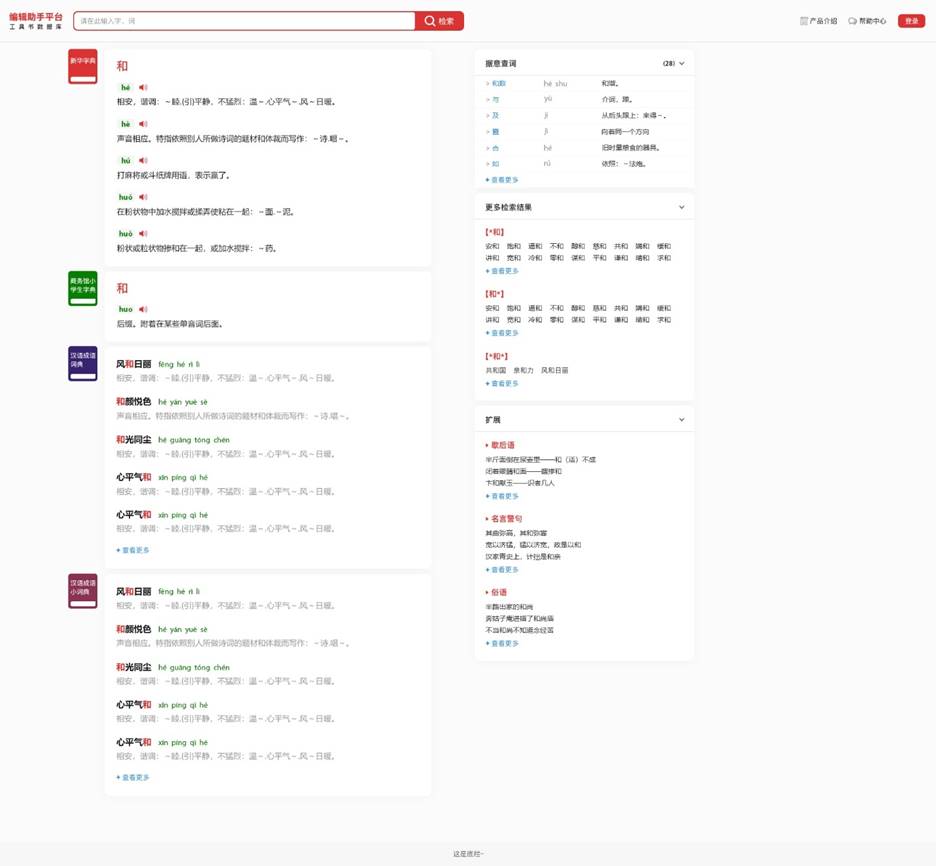
Task: Click the 编辑助手平台 logo
Action: coord(36,21)
